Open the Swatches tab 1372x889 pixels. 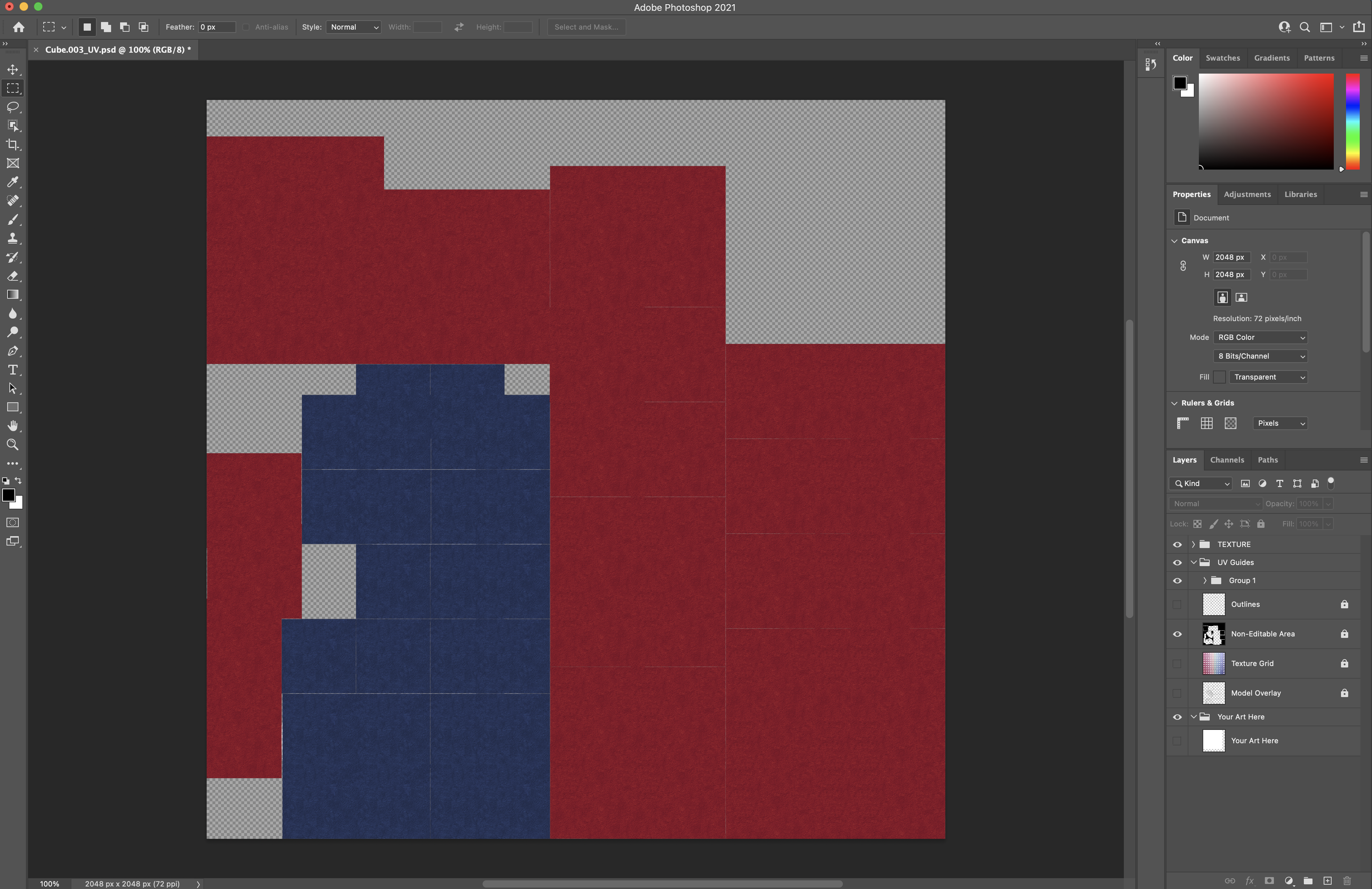[1223, 58]
